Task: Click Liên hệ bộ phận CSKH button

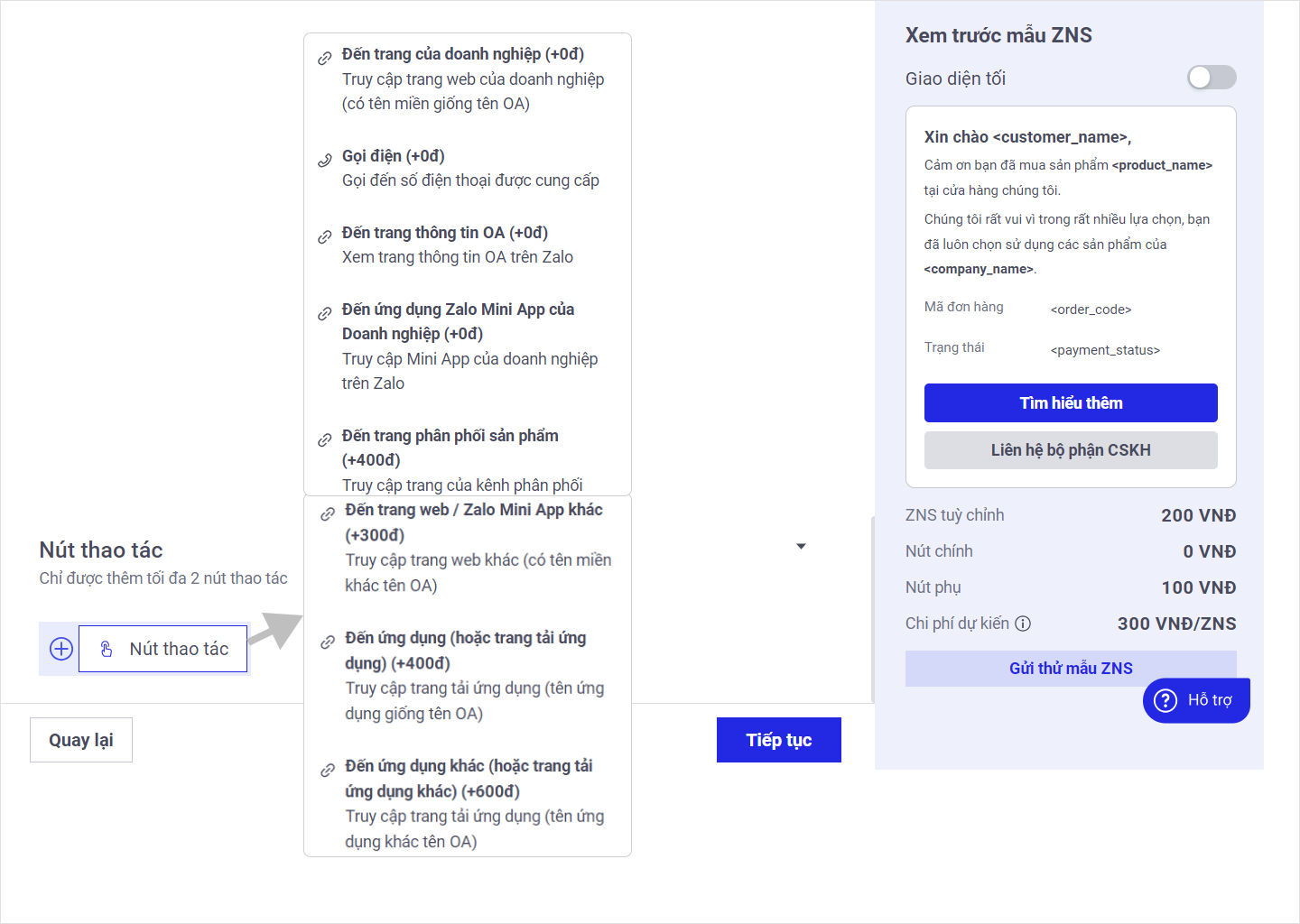Action: (x=1071, y=450)
